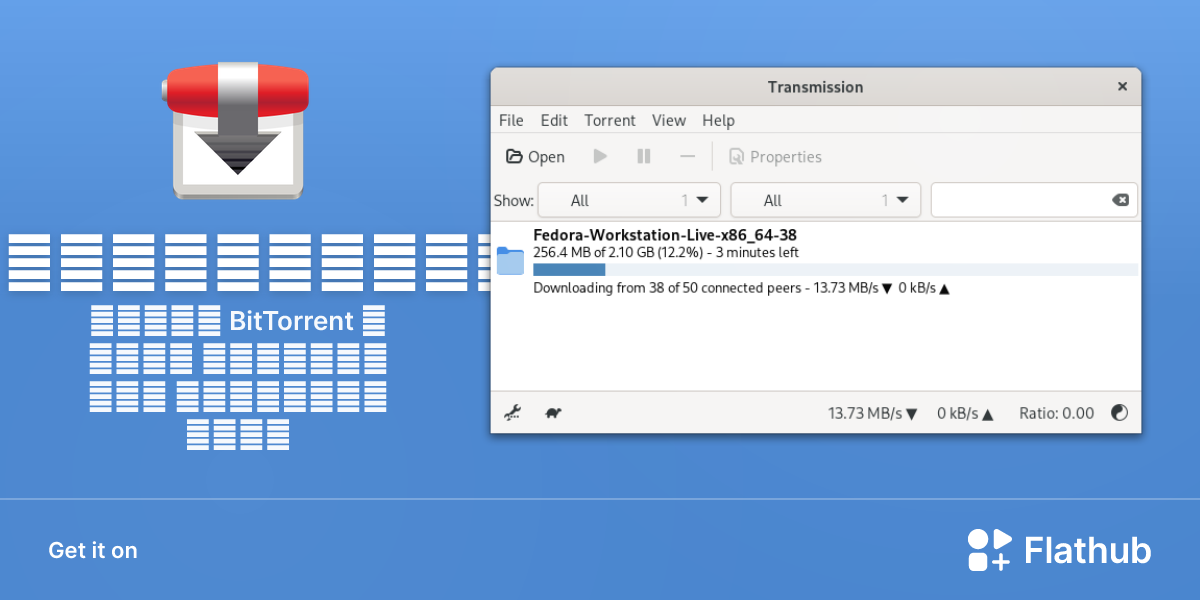Image resolution: width=1200 pixels, height=600 pixels.
Task: Click "Downloading from 38 of 50 connected peers"
Action: tap(667, 288)
